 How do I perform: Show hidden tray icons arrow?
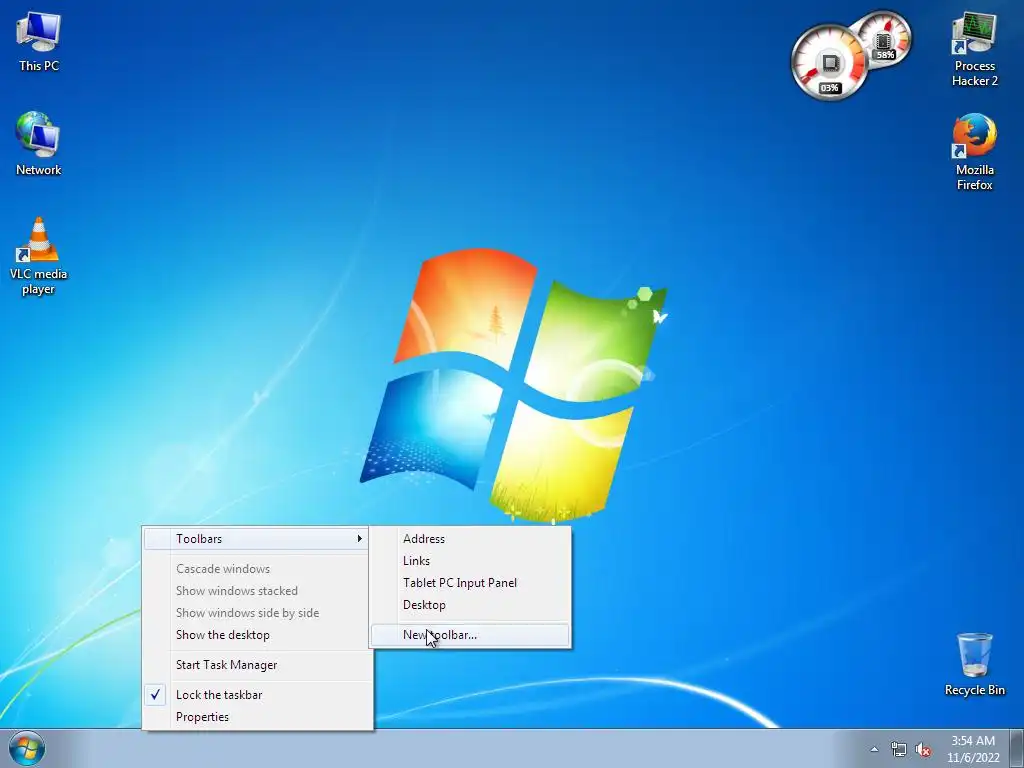[874, 750]
